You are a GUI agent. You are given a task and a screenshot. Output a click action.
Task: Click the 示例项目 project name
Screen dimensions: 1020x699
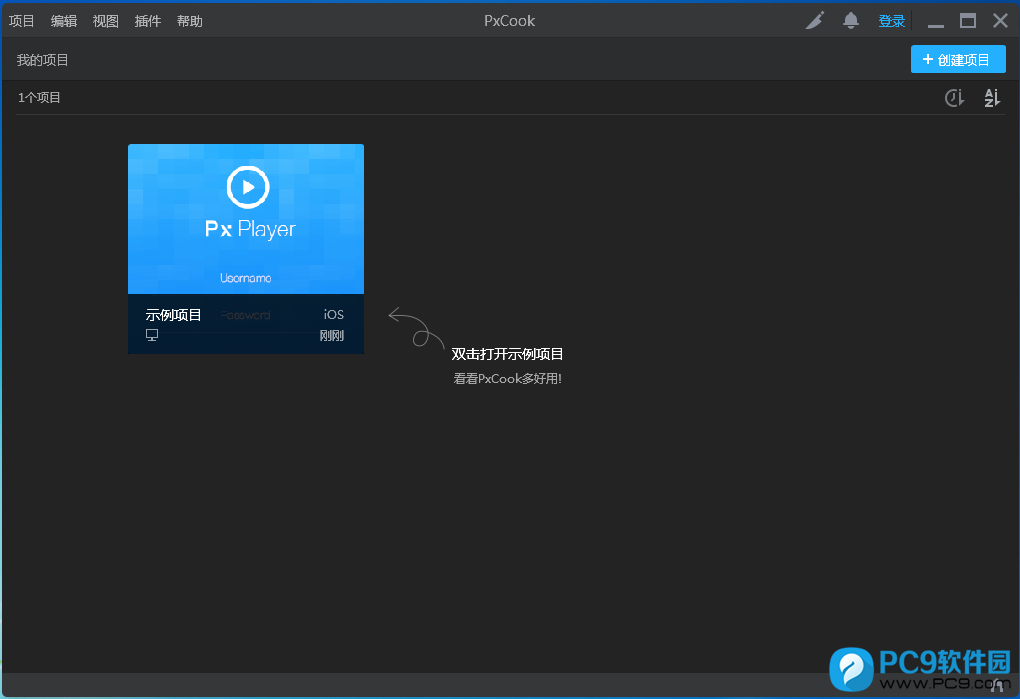coord(173,315)
